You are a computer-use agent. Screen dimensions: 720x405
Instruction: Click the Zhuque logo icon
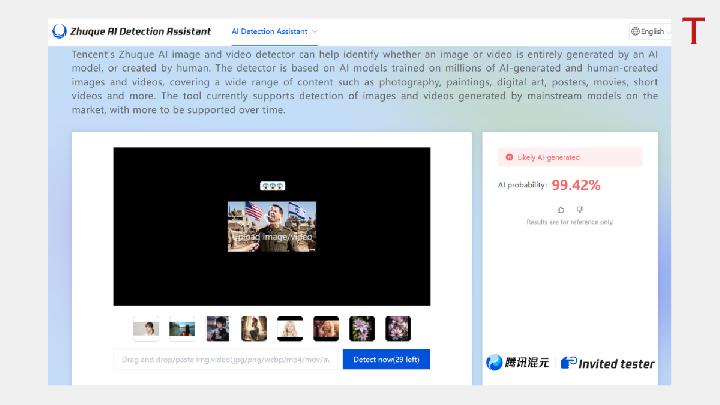[59, 31]
